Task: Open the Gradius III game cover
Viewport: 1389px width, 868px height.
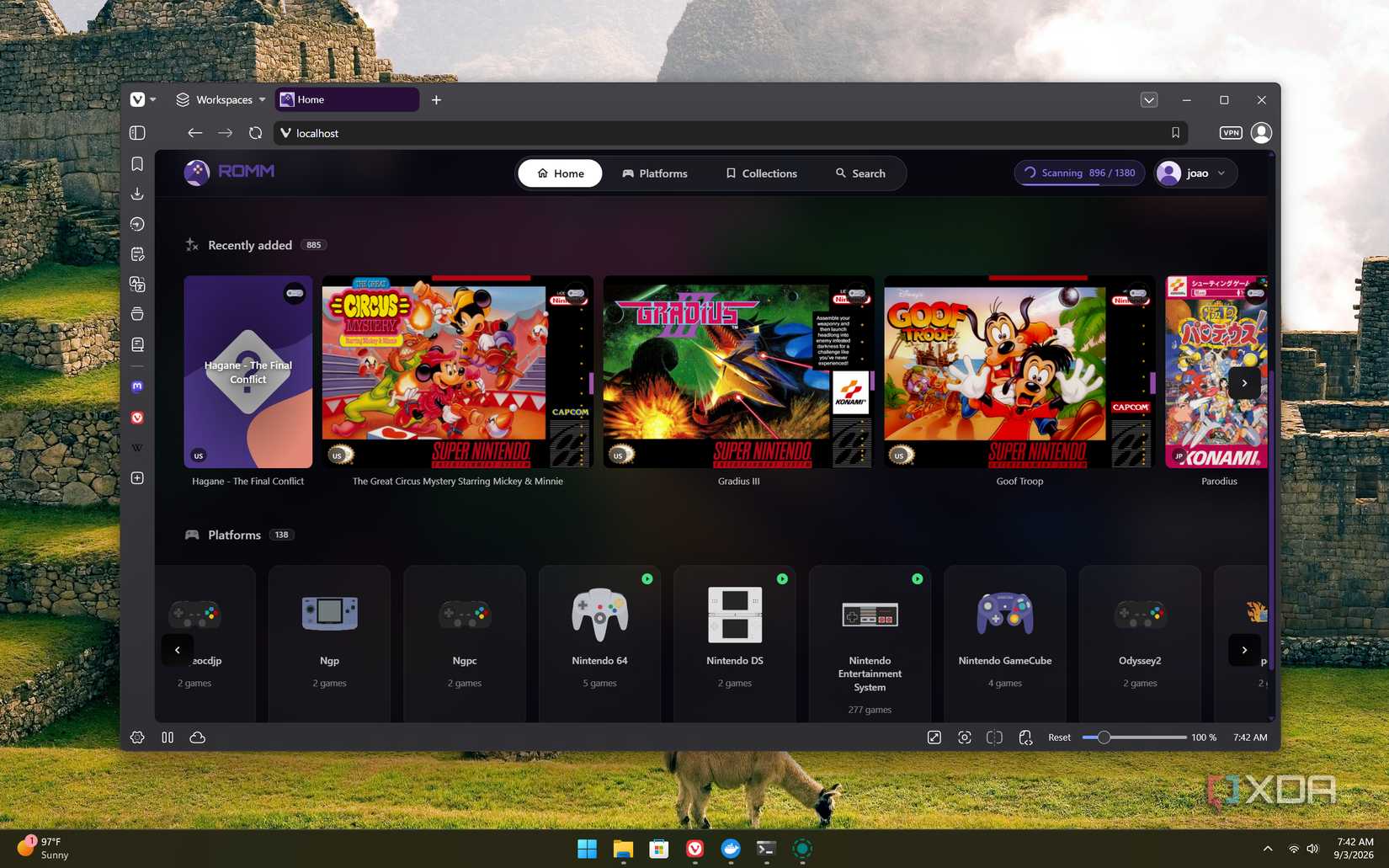Action: 738,372
